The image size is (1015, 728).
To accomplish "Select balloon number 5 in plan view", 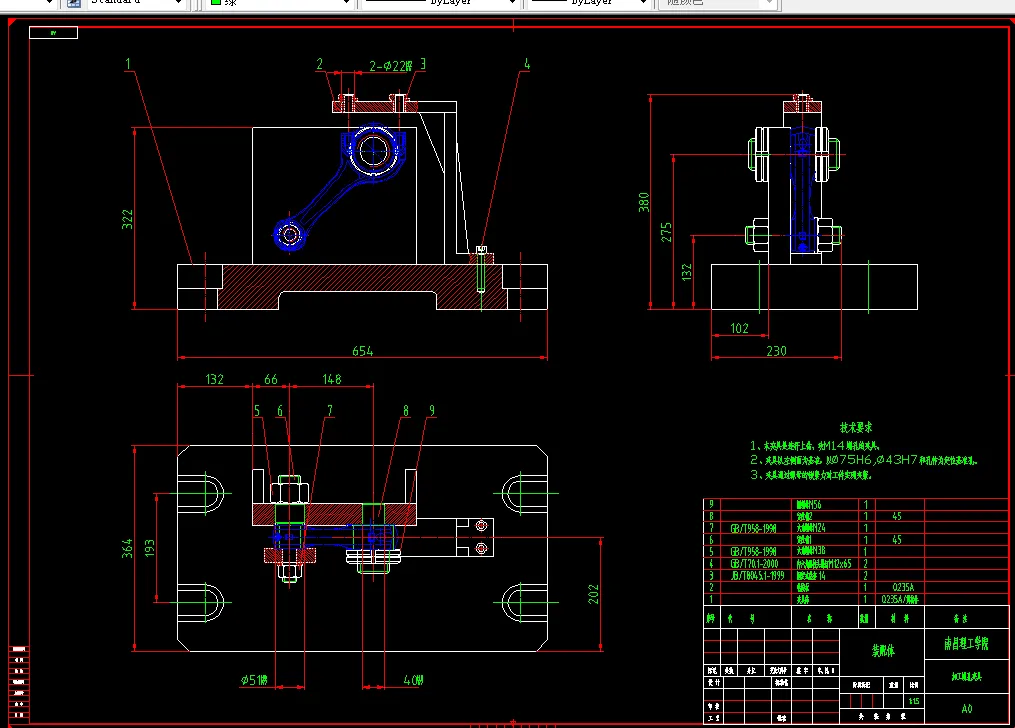I will [x=257, y=410].
